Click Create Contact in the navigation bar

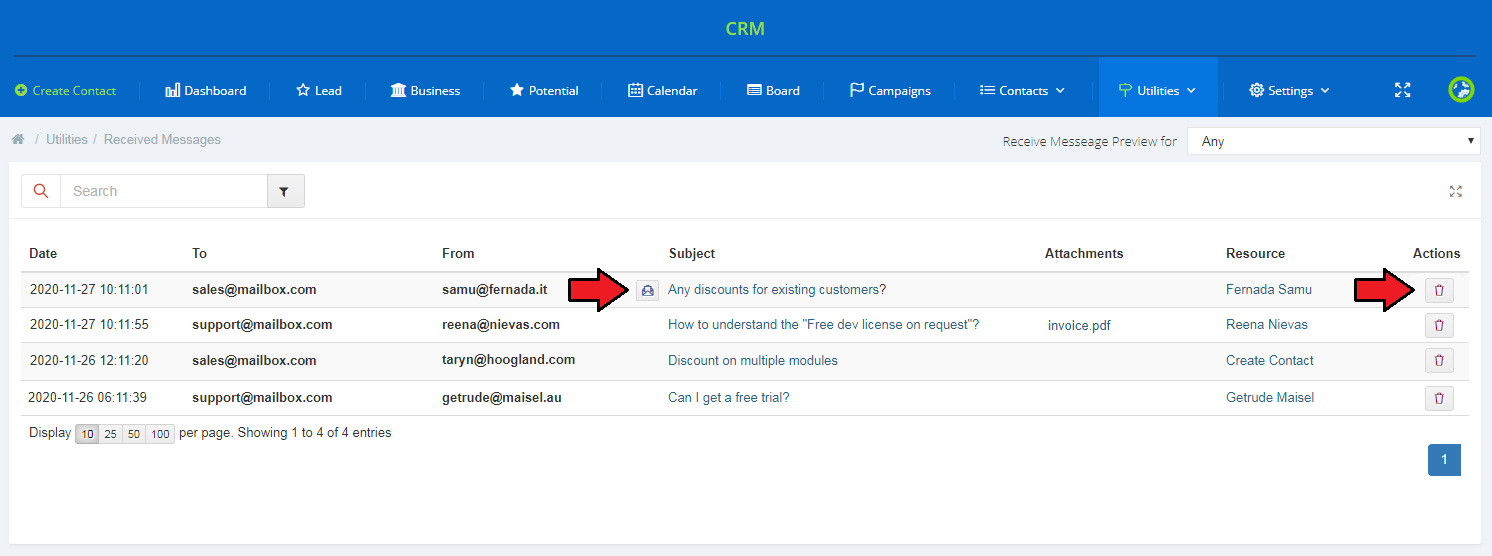coord(66,90)
